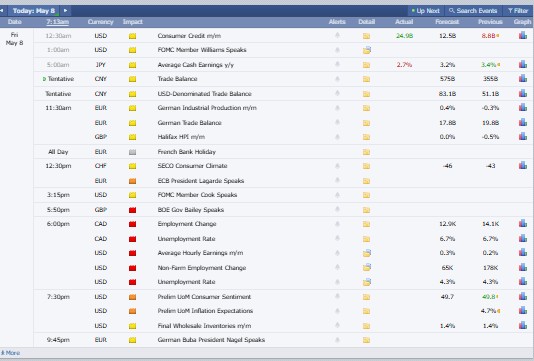Go to the next day arrow
This screenshot has height=361, width=534.
[65, 11]
